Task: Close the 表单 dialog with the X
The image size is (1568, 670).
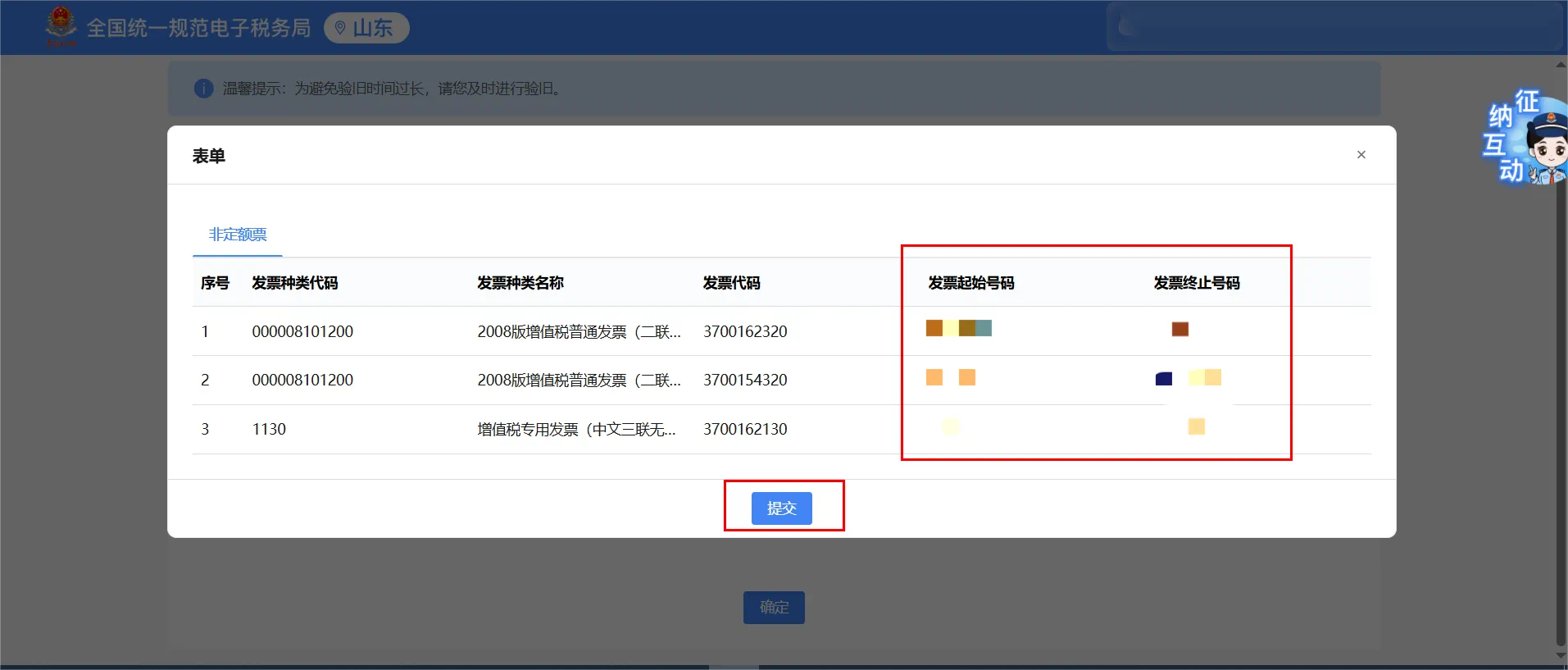Action: pyautogui.click(x=1361, y=155)
